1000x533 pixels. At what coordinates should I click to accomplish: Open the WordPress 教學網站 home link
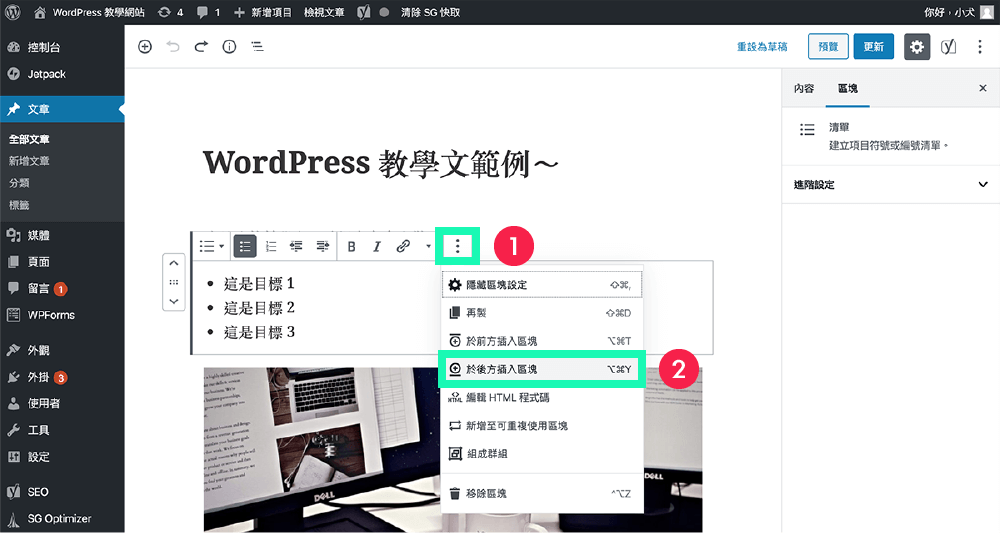pos(89,12)
